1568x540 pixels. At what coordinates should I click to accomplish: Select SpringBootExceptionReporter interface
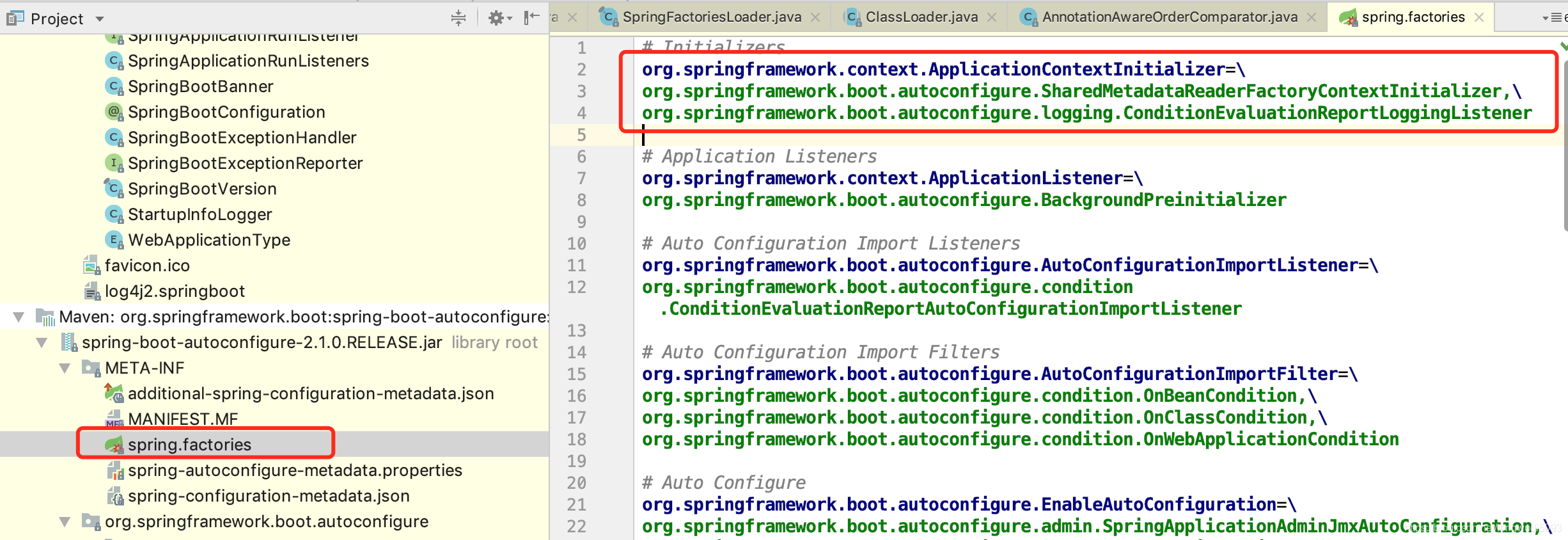(x=245, y=163)
